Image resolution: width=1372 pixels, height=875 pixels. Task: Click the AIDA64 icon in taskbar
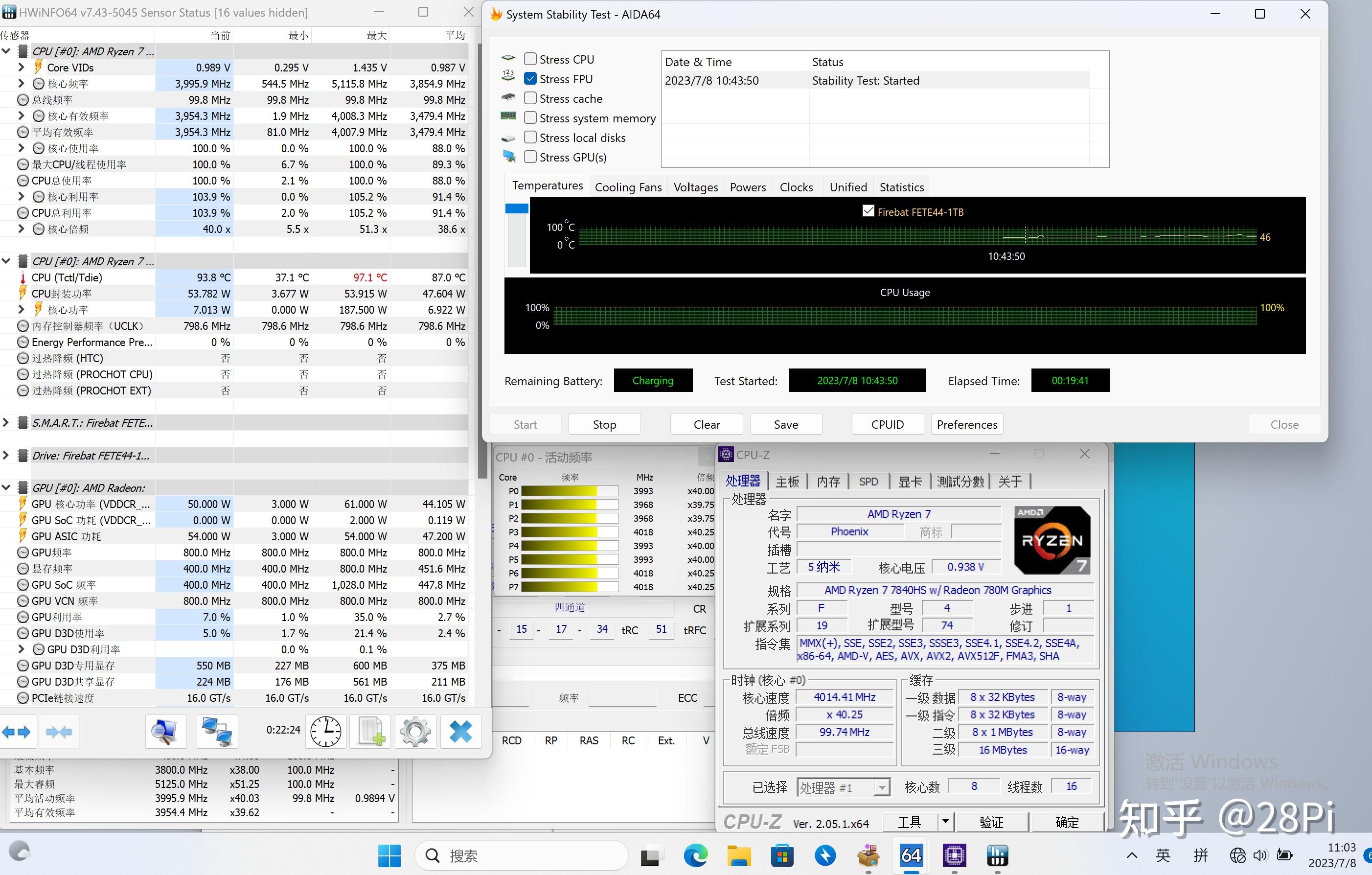(x=911, y=855)
